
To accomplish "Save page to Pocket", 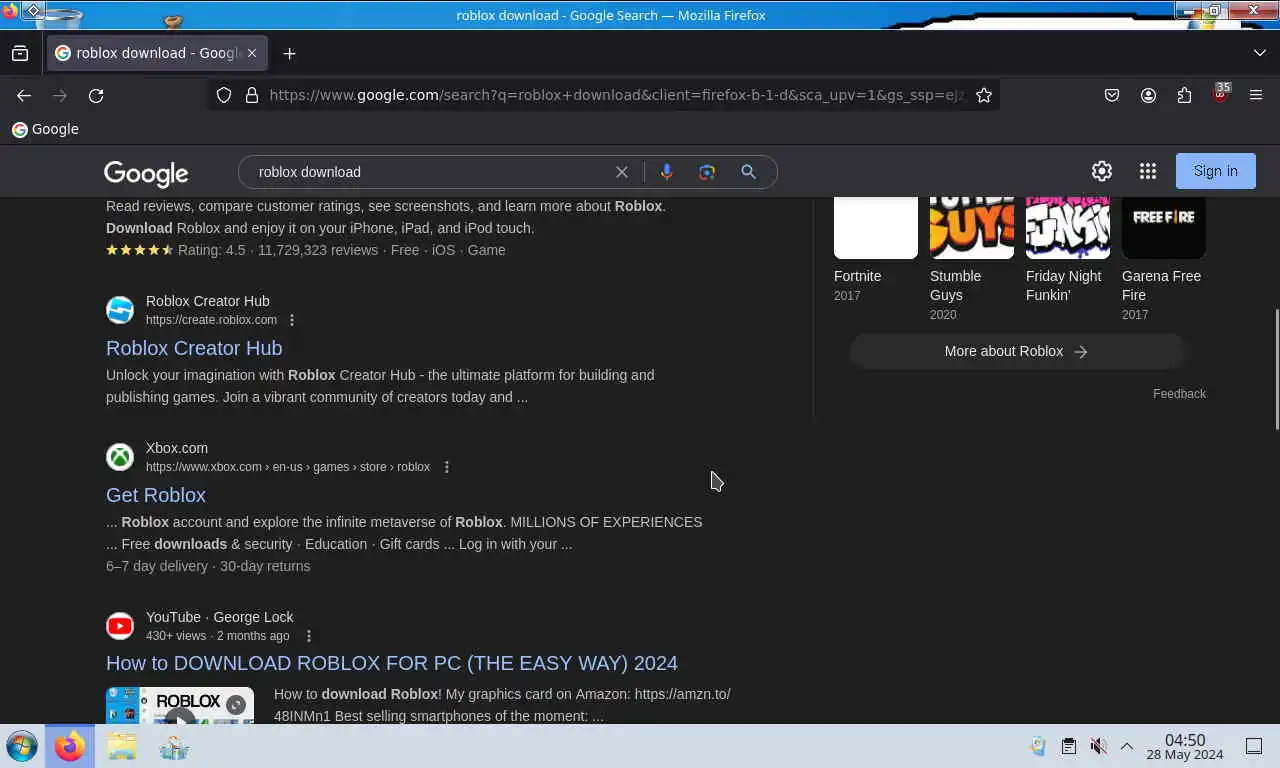I will point(1112,95).
